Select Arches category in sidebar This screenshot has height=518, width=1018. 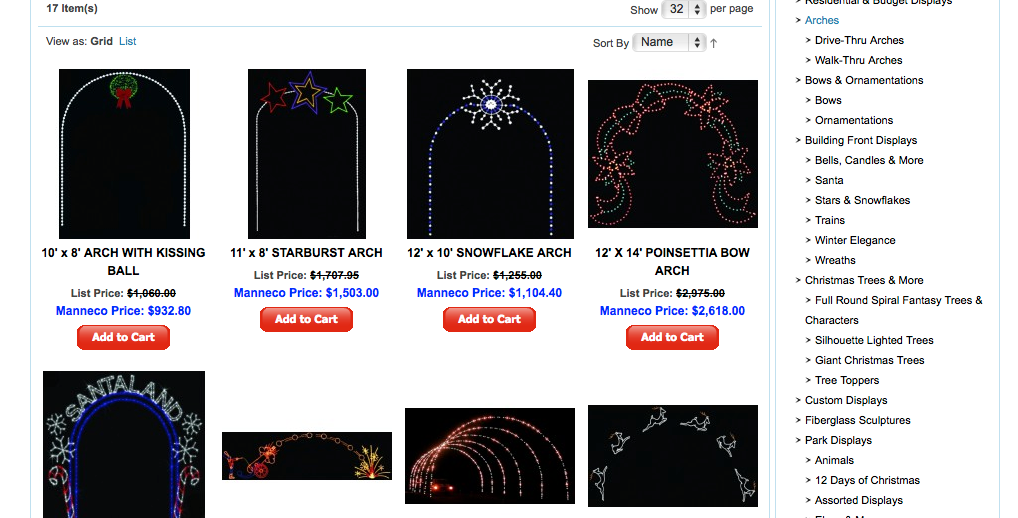[x=822, y=20]
